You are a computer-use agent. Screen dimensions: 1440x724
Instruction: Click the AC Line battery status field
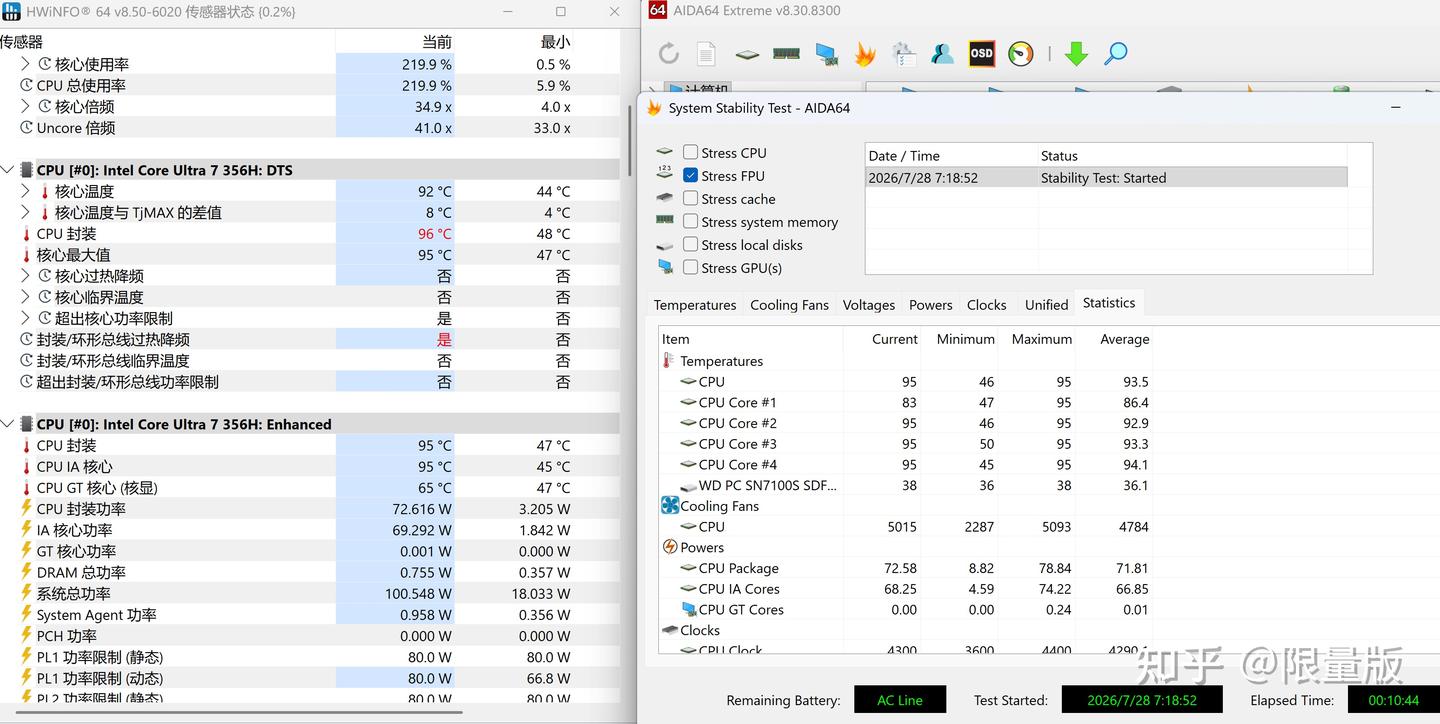click(900, 700)
